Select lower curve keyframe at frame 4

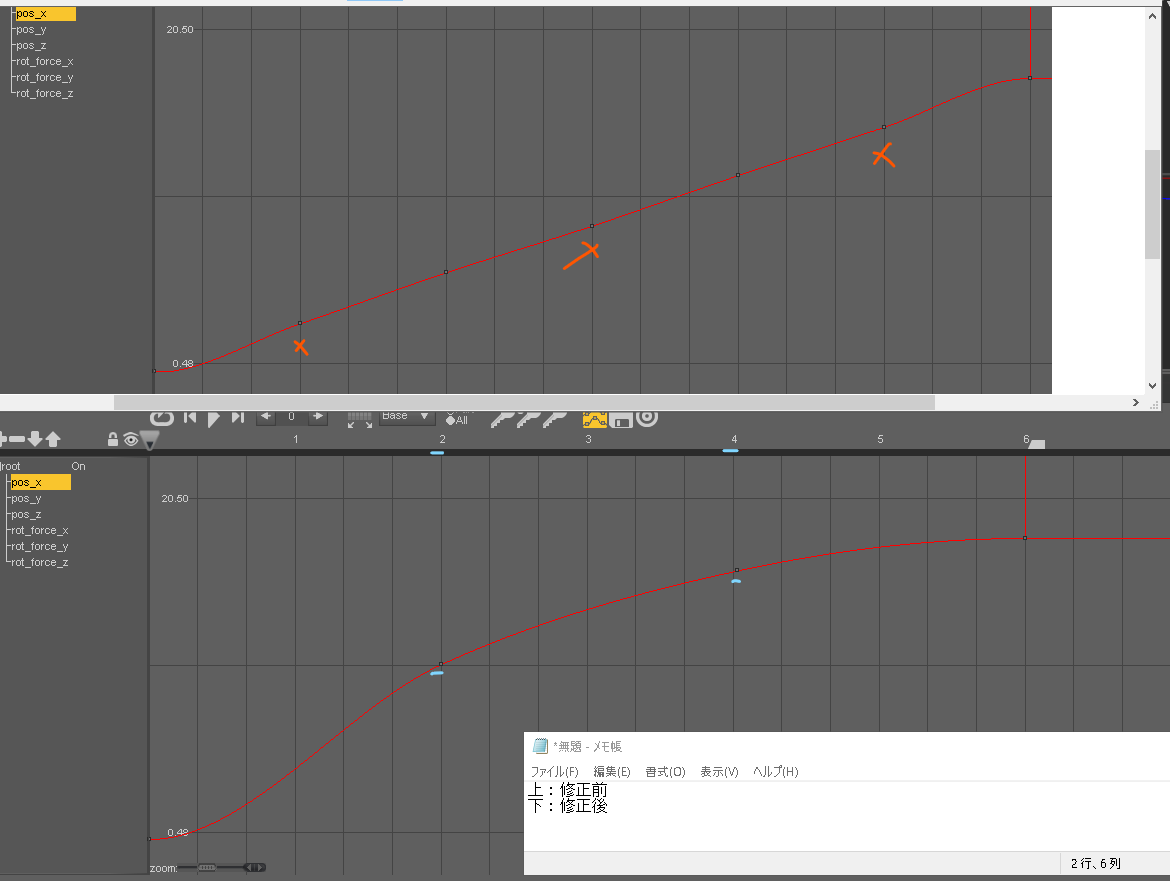[x=737, y=570]
